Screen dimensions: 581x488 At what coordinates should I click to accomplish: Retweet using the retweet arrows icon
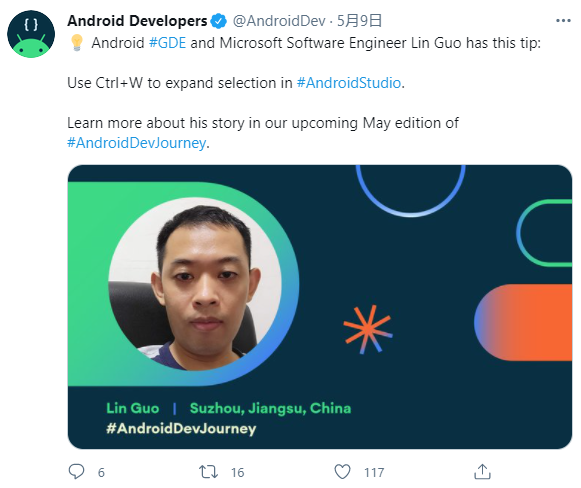[x=208, y=472]
